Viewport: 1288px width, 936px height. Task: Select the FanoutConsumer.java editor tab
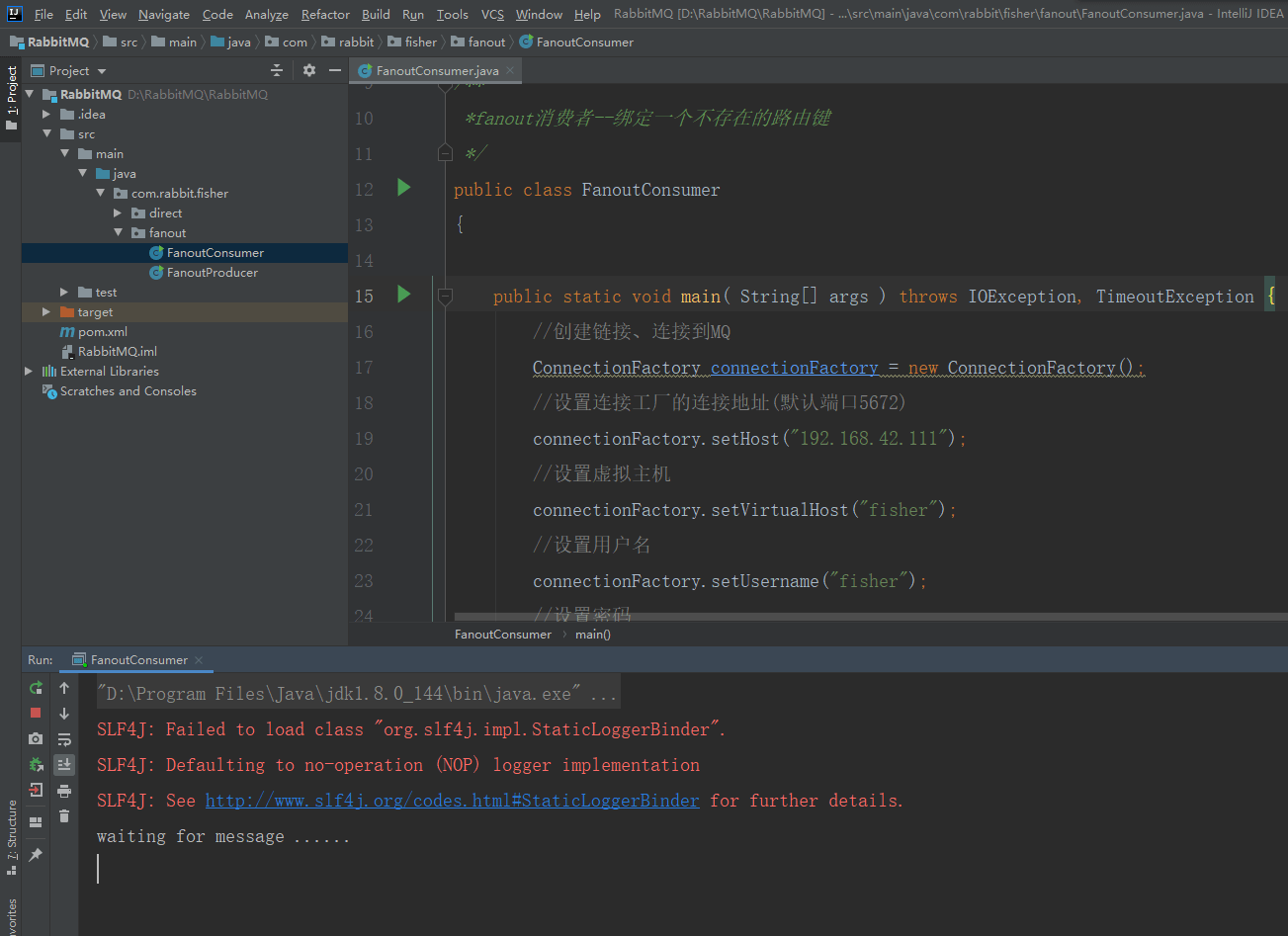click(x=437, y=71)
